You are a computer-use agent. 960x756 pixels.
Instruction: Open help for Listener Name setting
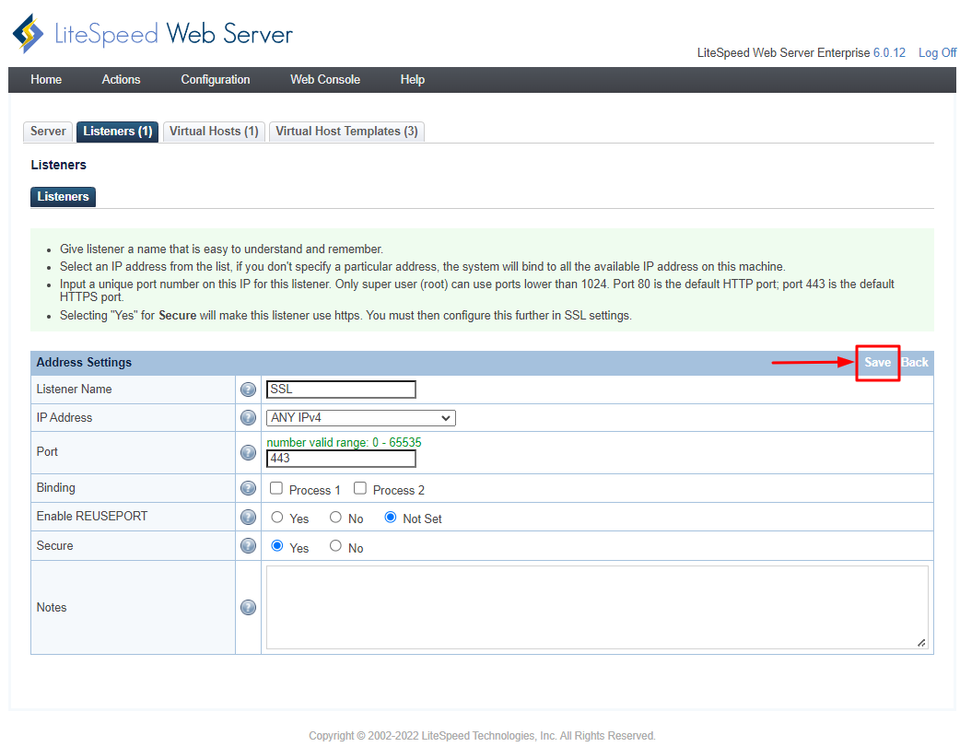point(248,389)
